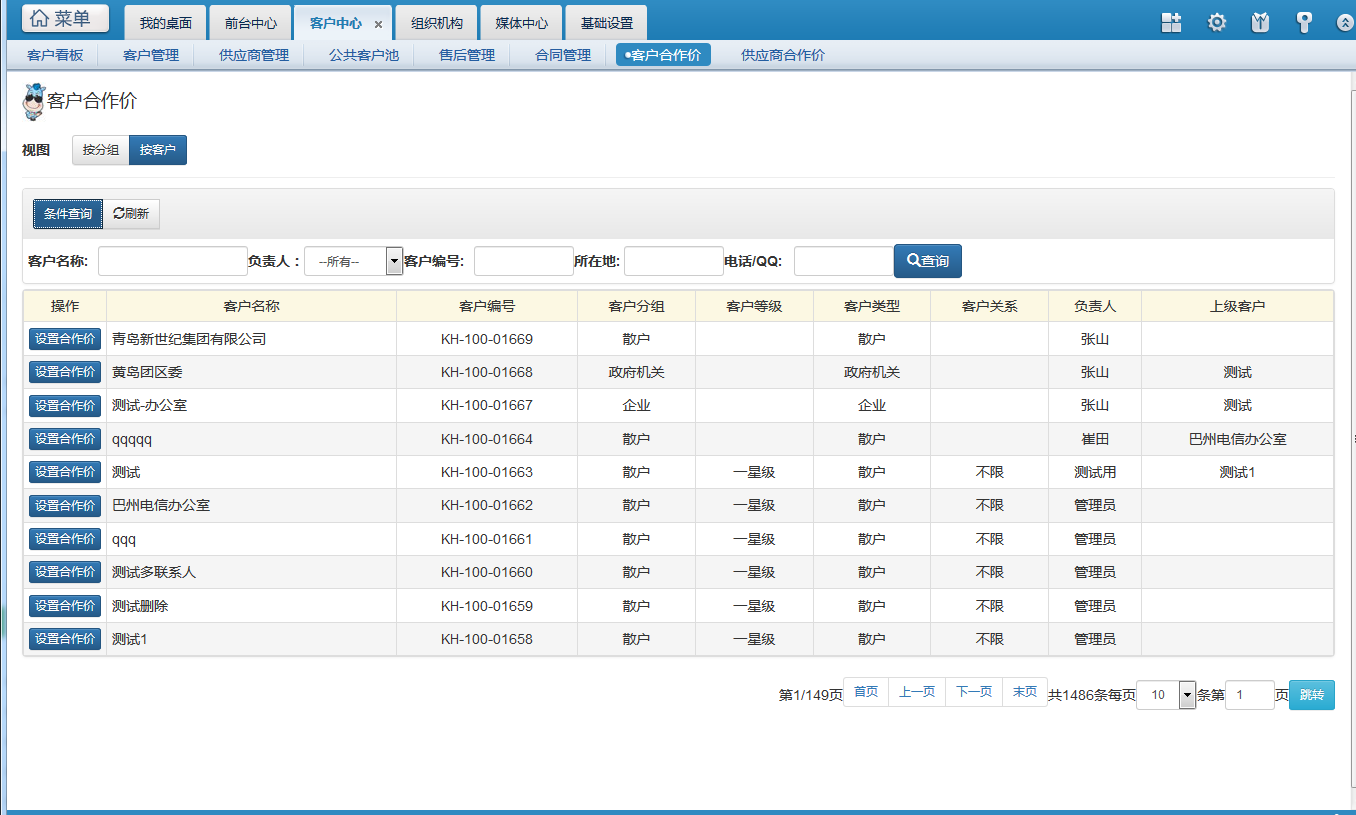1356x815 pixels.
Task: Open the 客户看板 submenu item
Action: coord(55,55)
